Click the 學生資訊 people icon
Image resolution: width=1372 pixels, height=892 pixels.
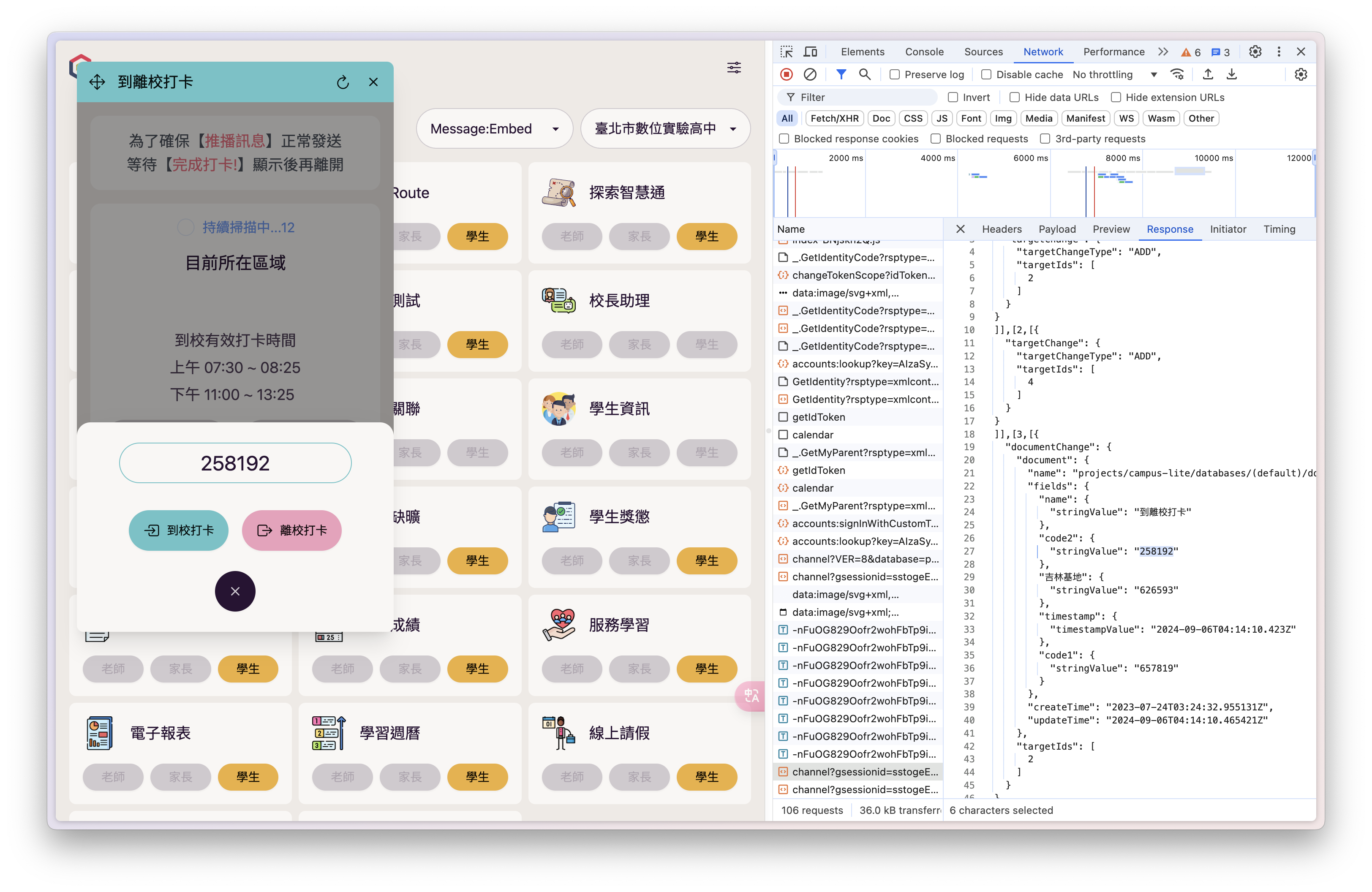point(558,408)
